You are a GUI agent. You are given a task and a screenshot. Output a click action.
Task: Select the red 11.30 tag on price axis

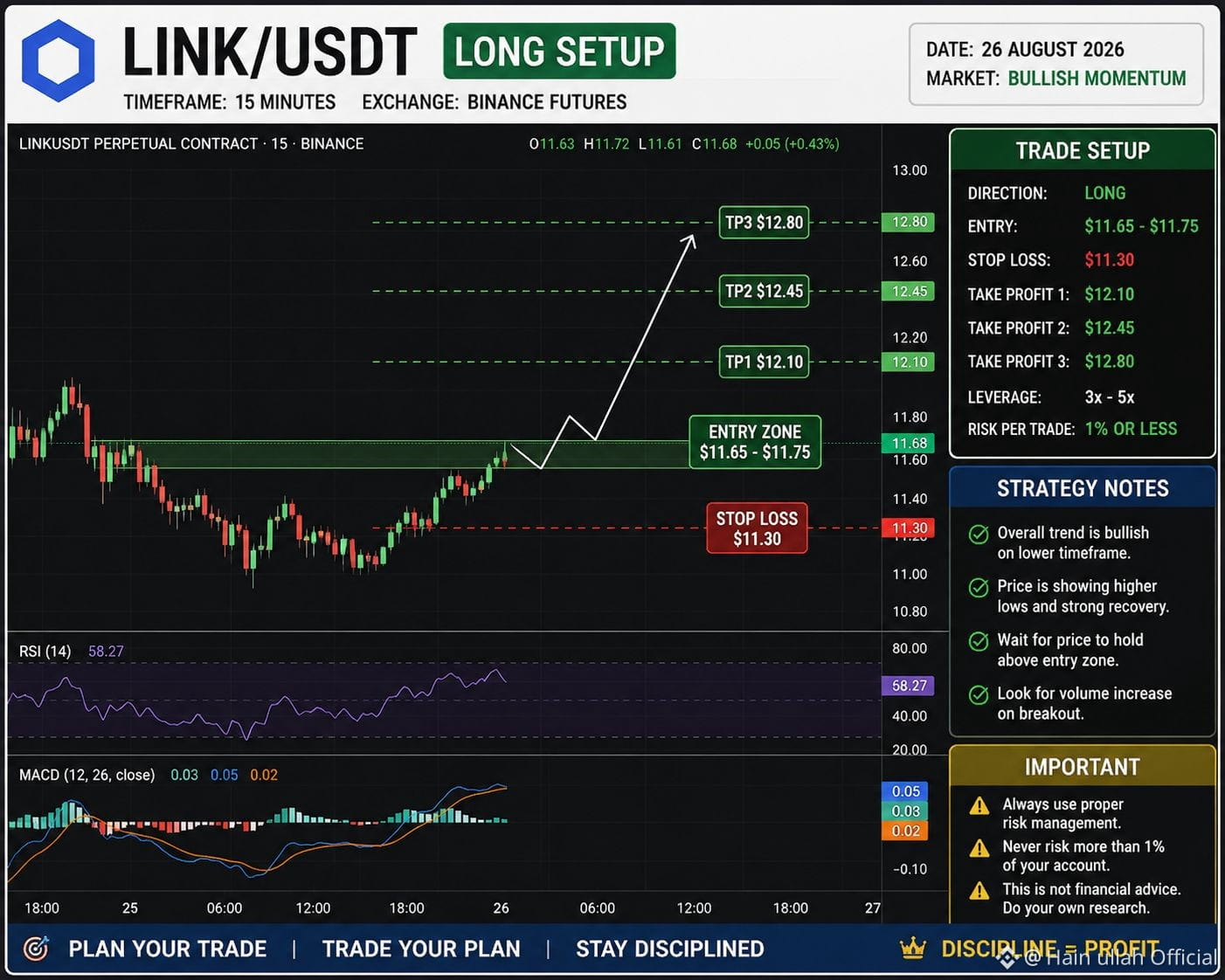908,528
